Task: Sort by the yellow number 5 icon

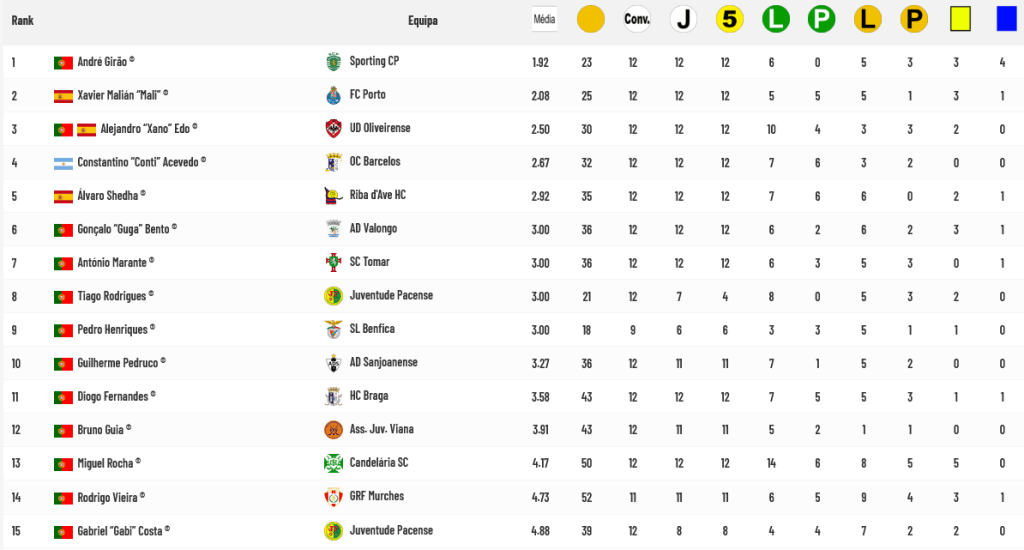Action: coord(729,19)
